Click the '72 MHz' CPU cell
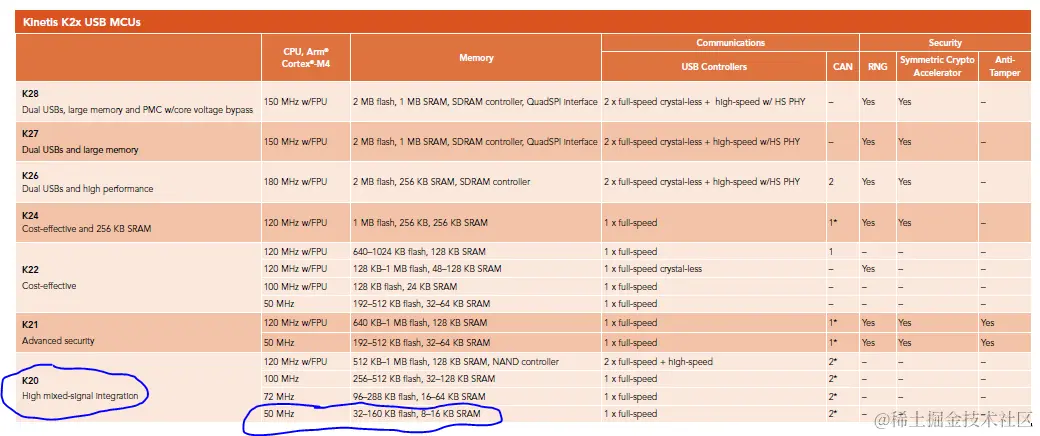The image size is (1040, 436). [x=279, y=396]
